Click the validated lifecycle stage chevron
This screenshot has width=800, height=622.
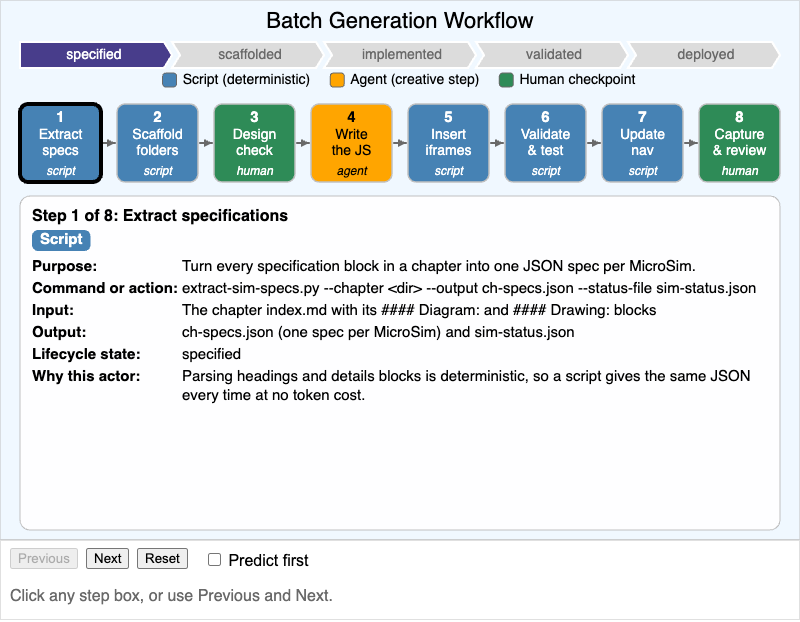coord(553,55)
